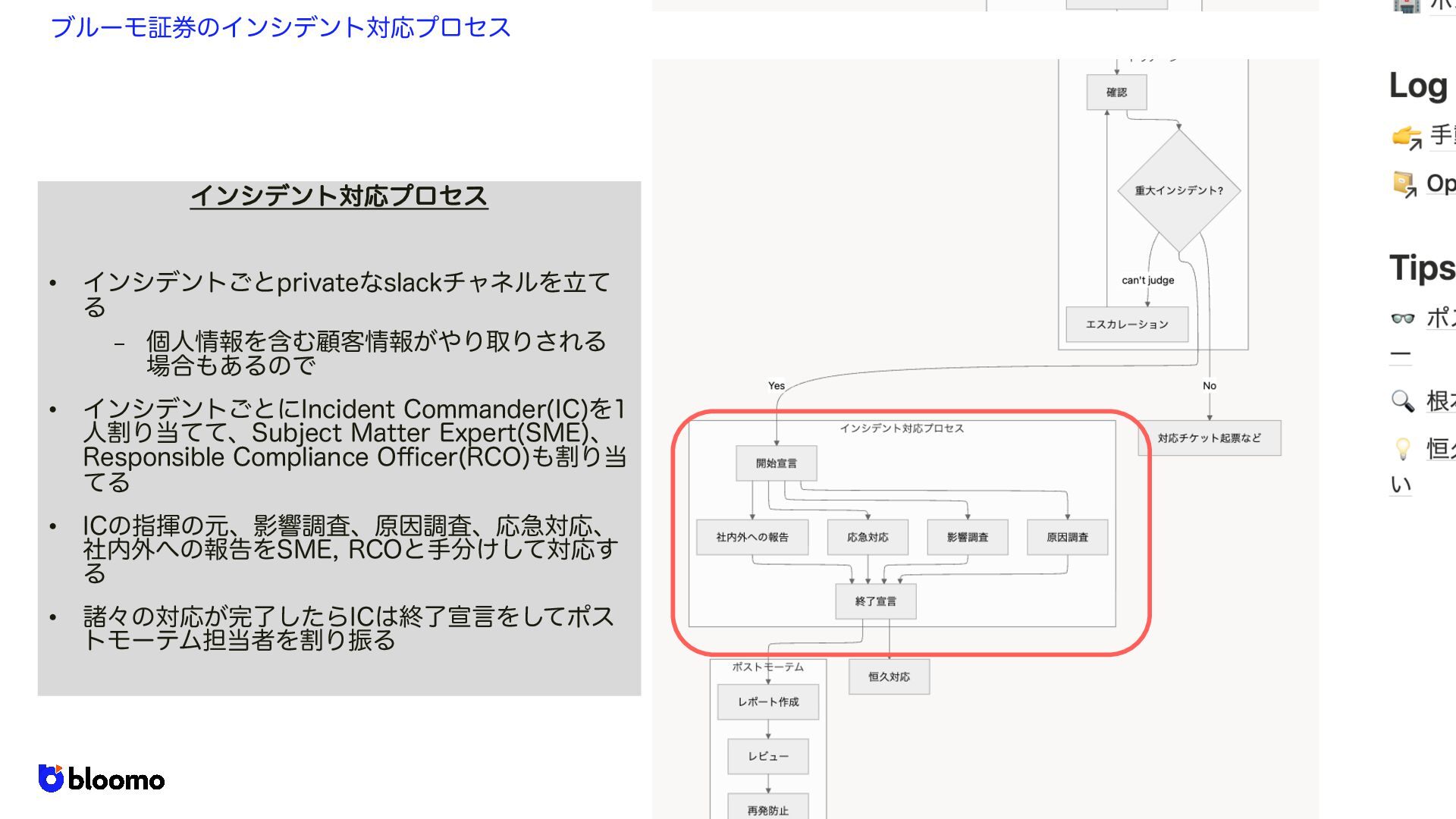Click the magnifying glass emoji icon
Screen dimensions: 1456x819
pyautogui.click(x=1403, y=400)
